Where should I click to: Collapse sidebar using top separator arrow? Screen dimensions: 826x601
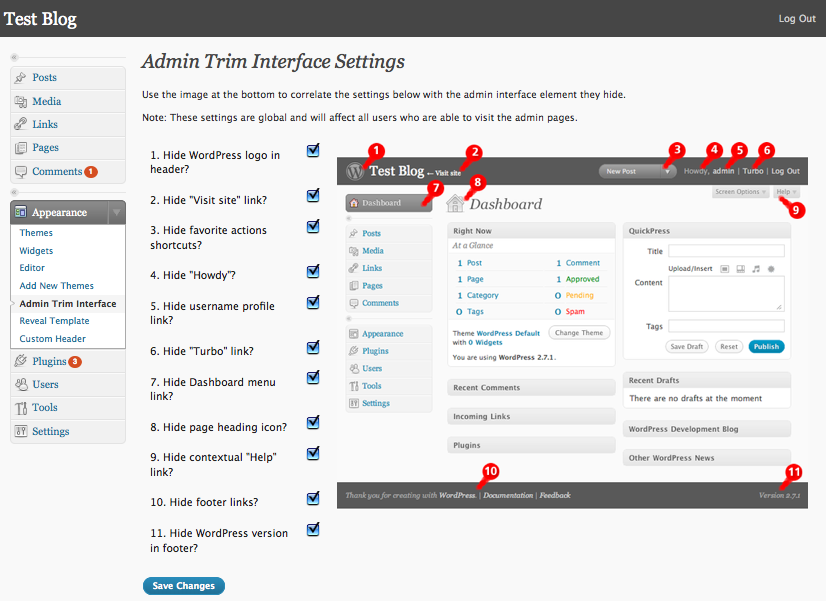tap(15, 57)
